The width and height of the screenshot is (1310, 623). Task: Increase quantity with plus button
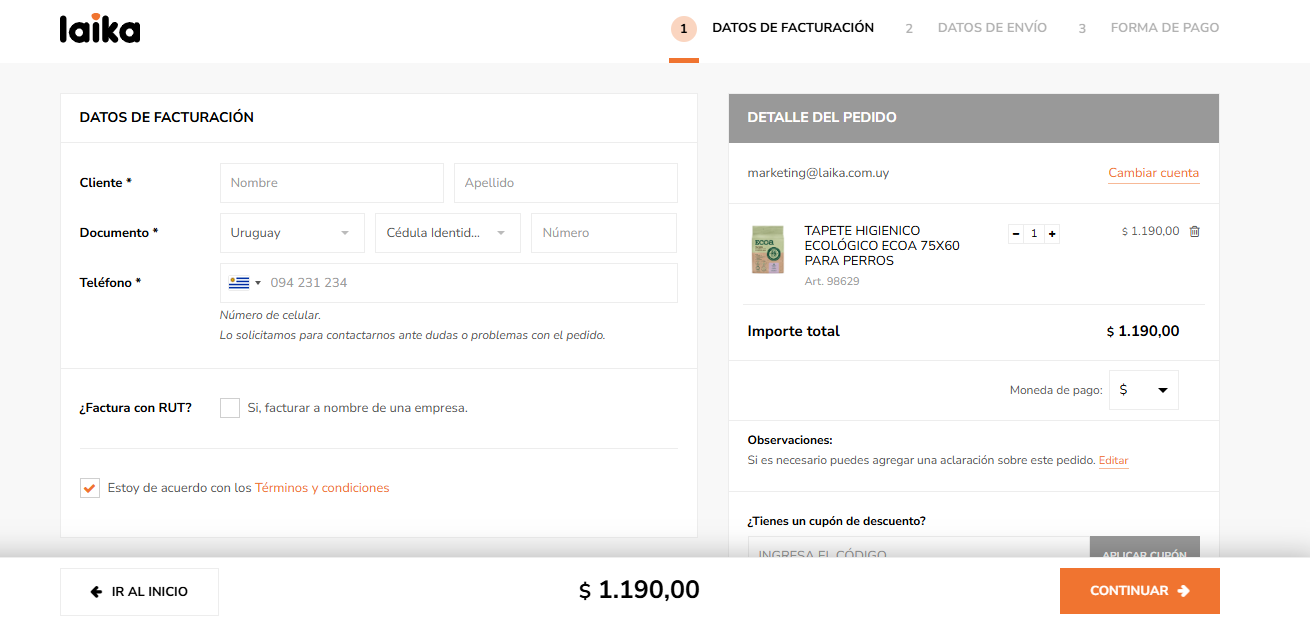pos(1052,234)
